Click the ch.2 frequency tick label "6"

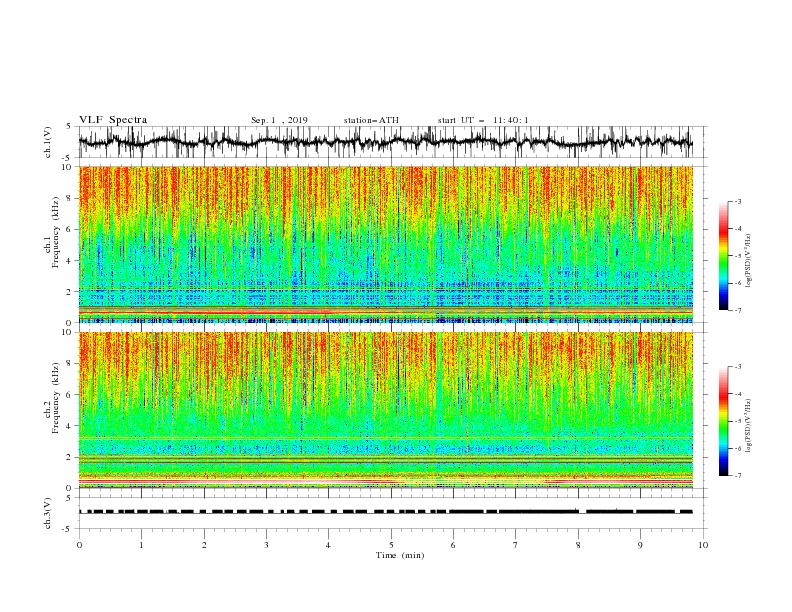click(x=71, y=395)
